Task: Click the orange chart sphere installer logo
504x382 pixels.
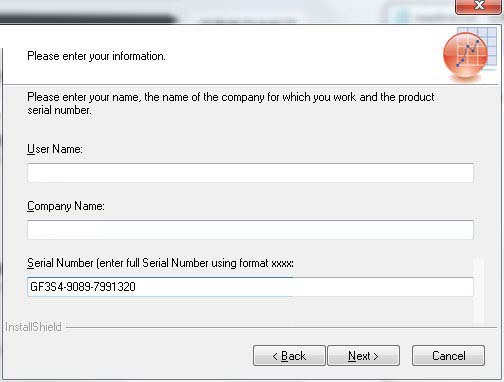Action: click(x=465, y=55)
